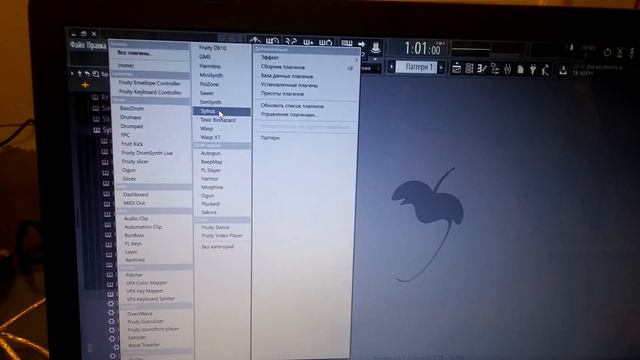Image resolution: width=640 pixels, height=360 pixels.
Task: Select Fruity DX10 plugin
Action: (x=213, y=48)
